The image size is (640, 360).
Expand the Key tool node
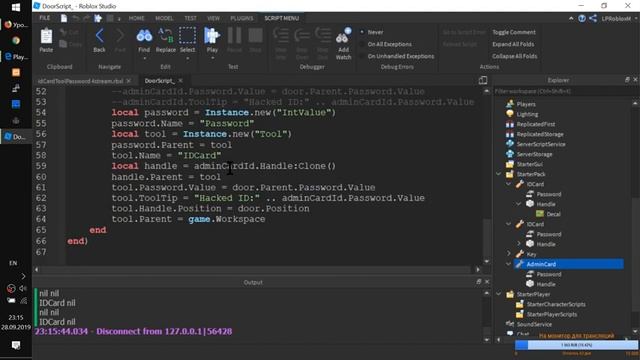point(509,254)
